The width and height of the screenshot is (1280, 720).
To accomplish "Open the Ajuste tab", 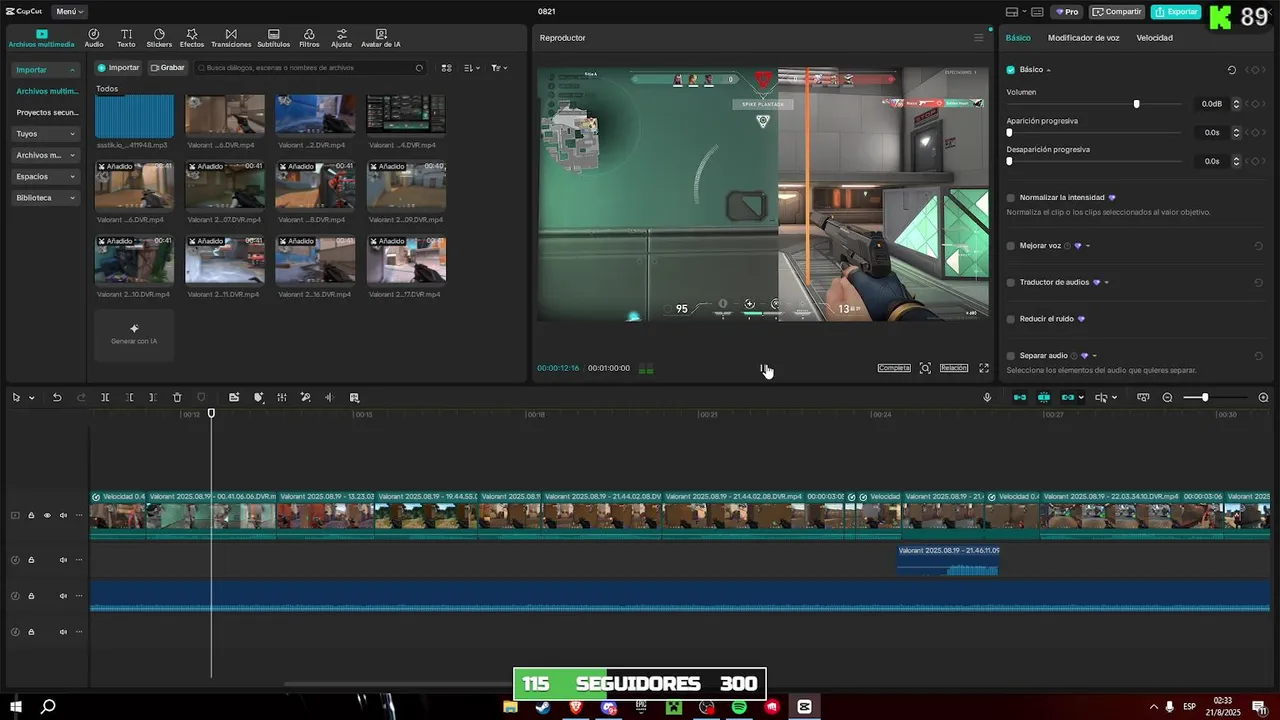I will (341, 38).
